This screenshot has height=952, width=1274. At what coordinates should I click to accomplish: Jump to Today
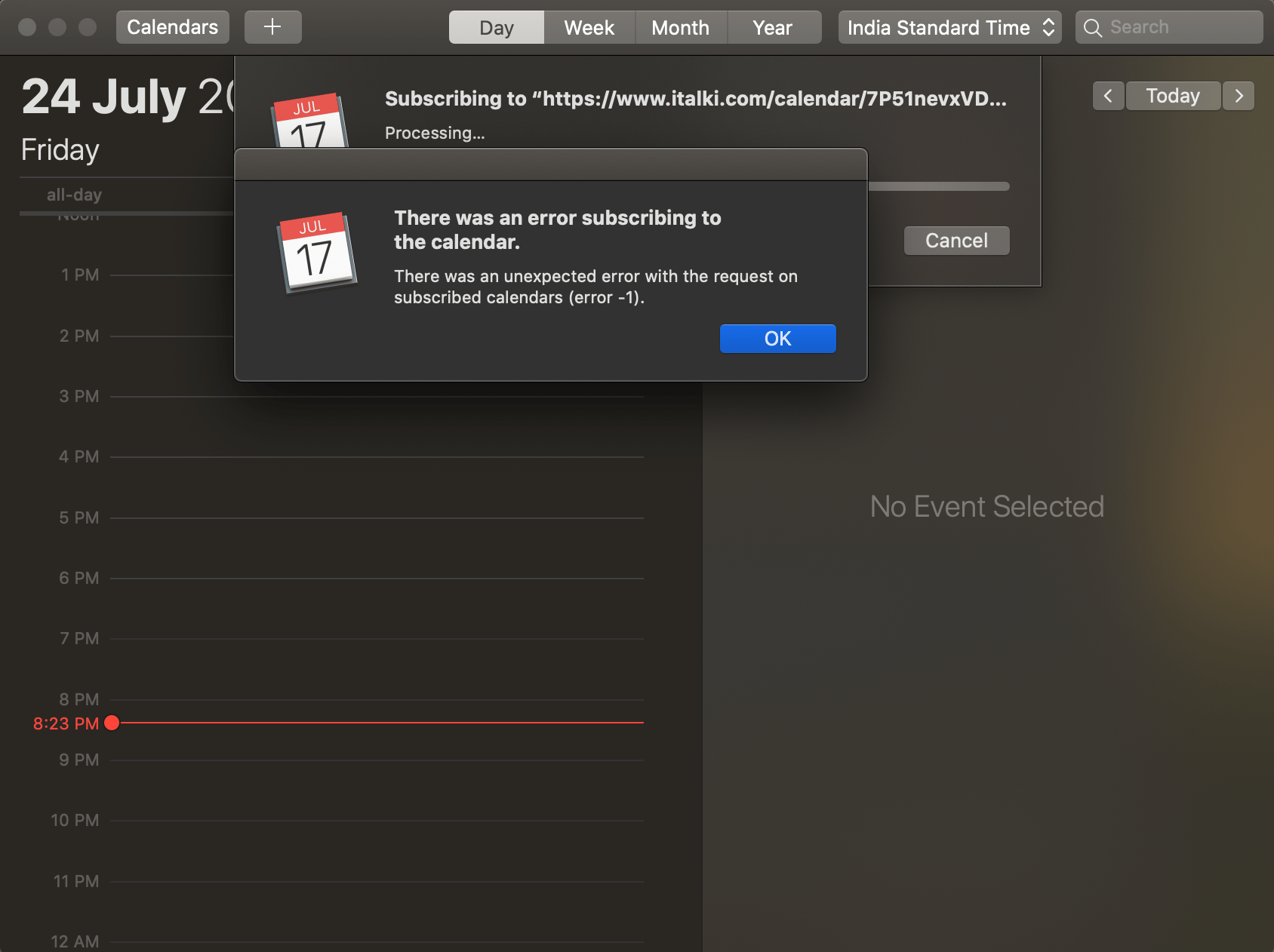tap(1173, 96)
